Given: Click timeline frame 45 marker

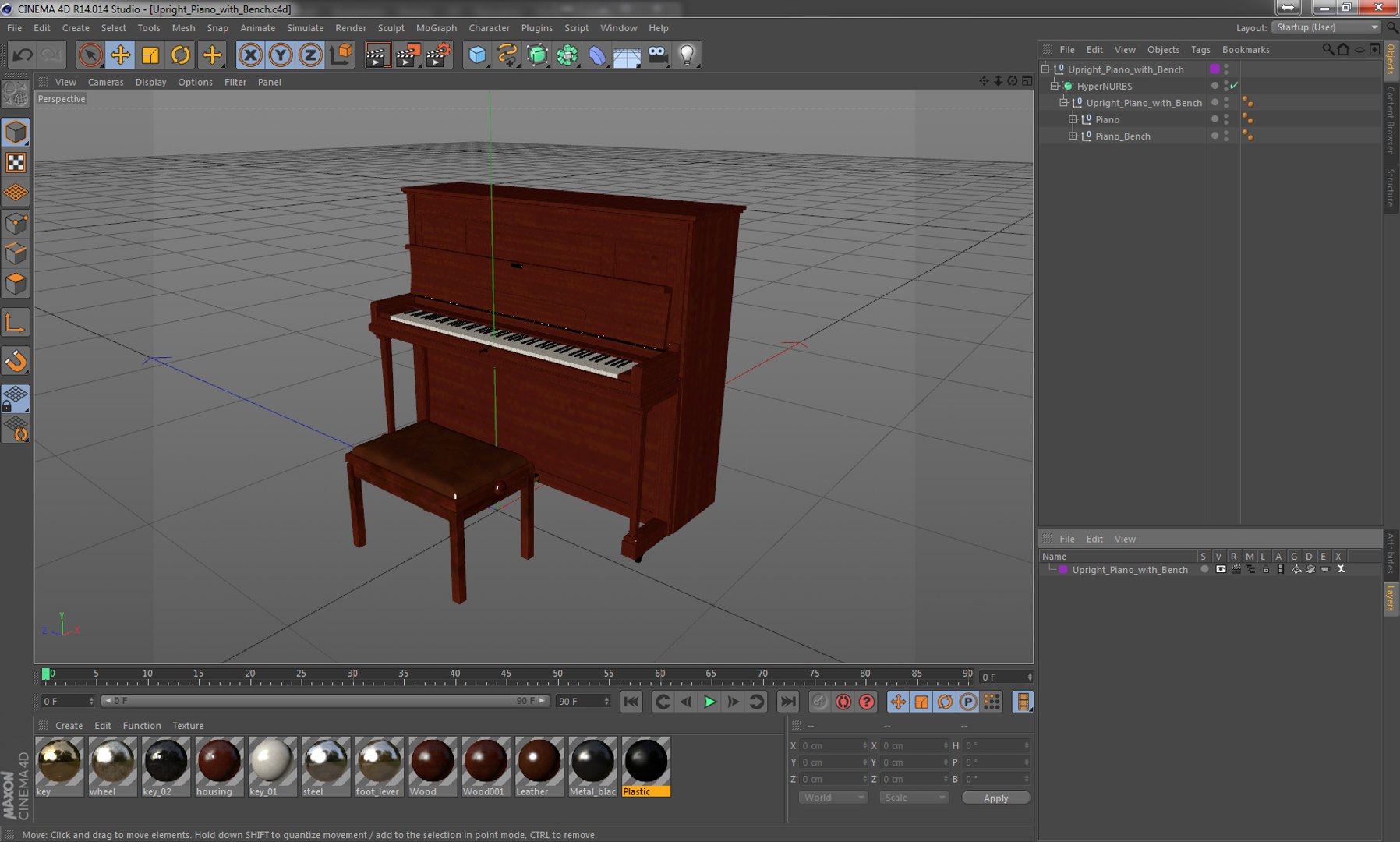Looking at the screenshot, I should point(506,674).
